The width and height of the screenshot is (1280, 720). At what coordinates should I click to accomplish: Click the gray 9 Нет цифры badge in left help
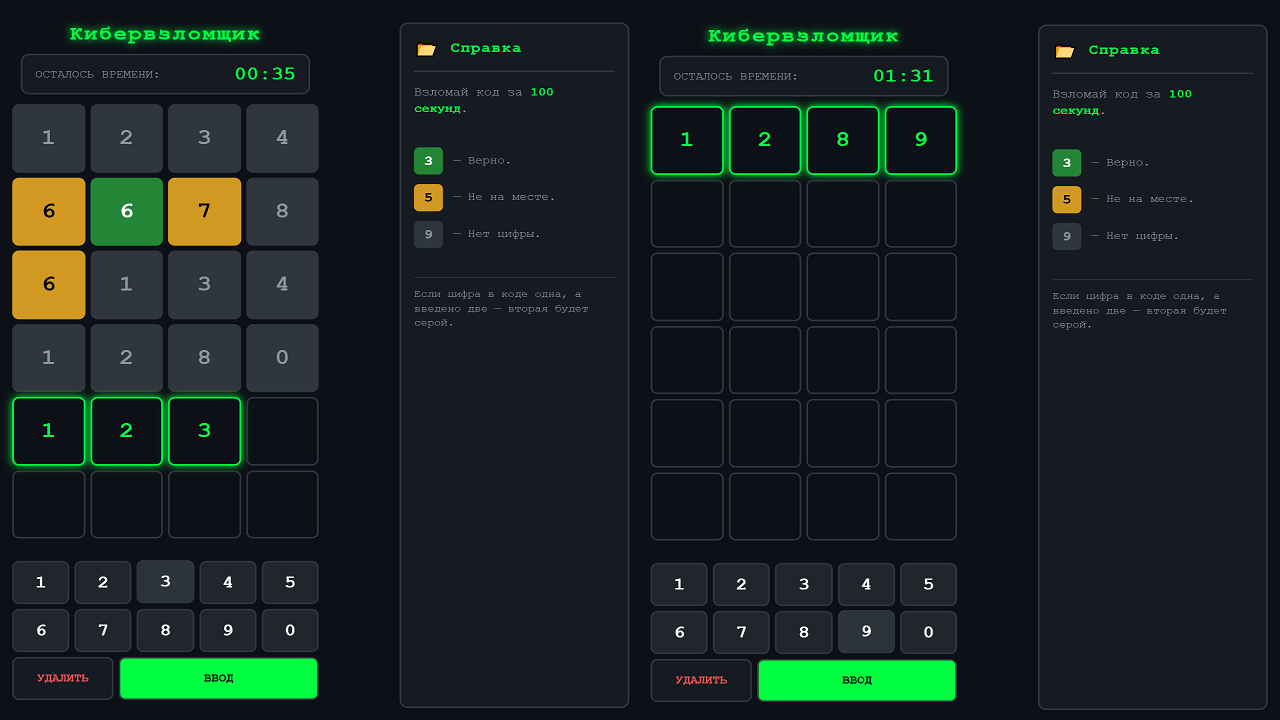[x=428, y=234]
